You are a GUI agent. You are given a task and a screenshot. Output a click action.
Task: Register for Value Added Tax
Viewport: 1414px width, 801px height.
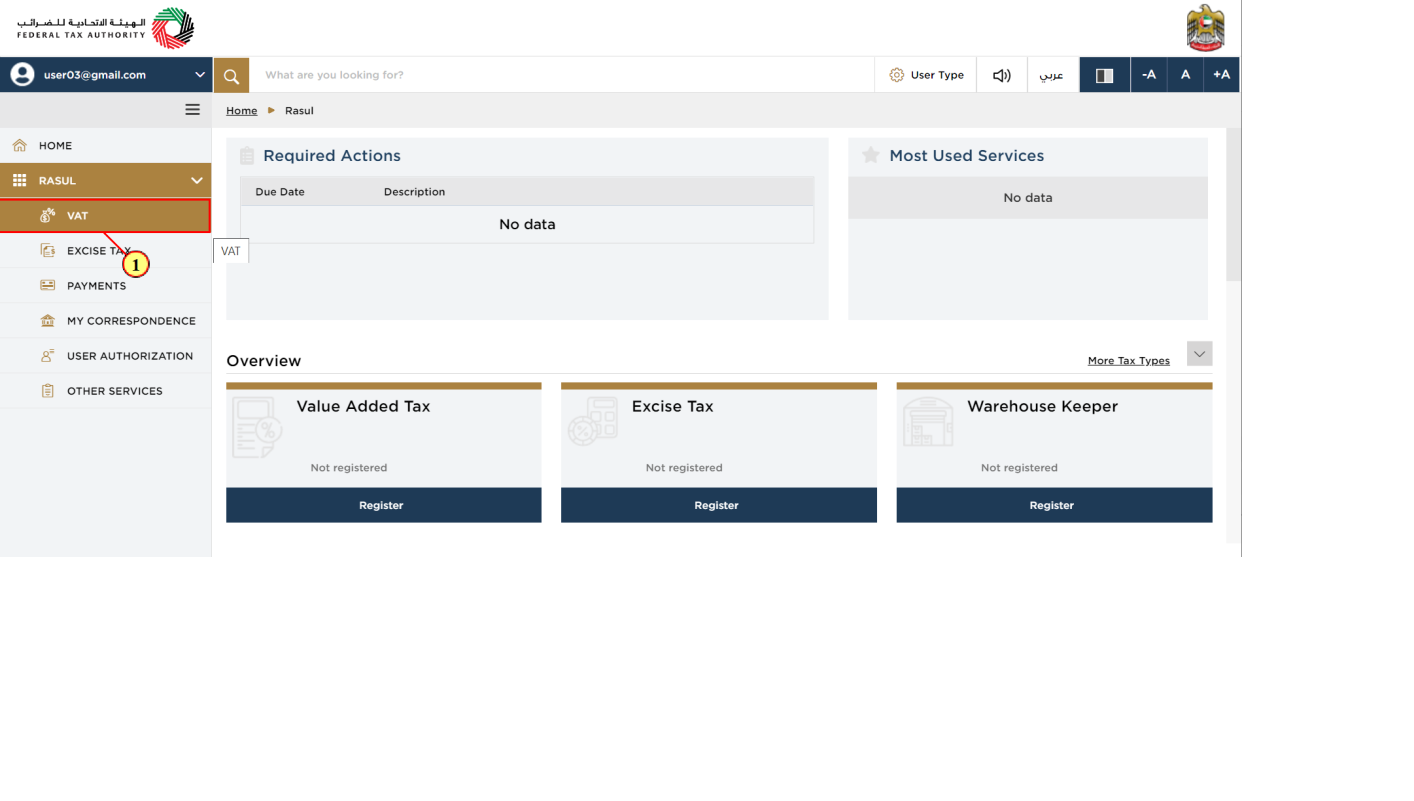tap(384, 505)
